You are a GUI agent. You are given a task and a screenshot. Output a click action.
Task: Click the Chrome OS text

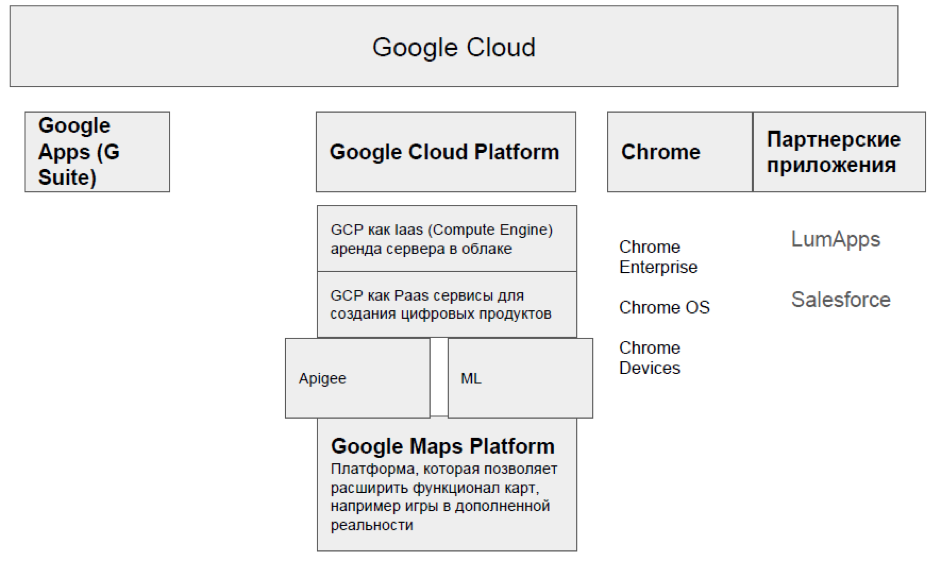tap(664, 307)
